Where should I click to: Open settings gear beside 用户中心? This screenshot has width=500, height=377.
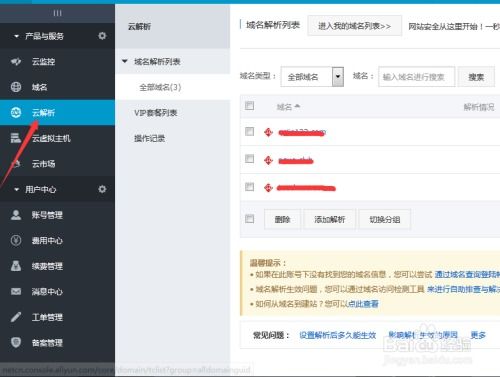102,189
